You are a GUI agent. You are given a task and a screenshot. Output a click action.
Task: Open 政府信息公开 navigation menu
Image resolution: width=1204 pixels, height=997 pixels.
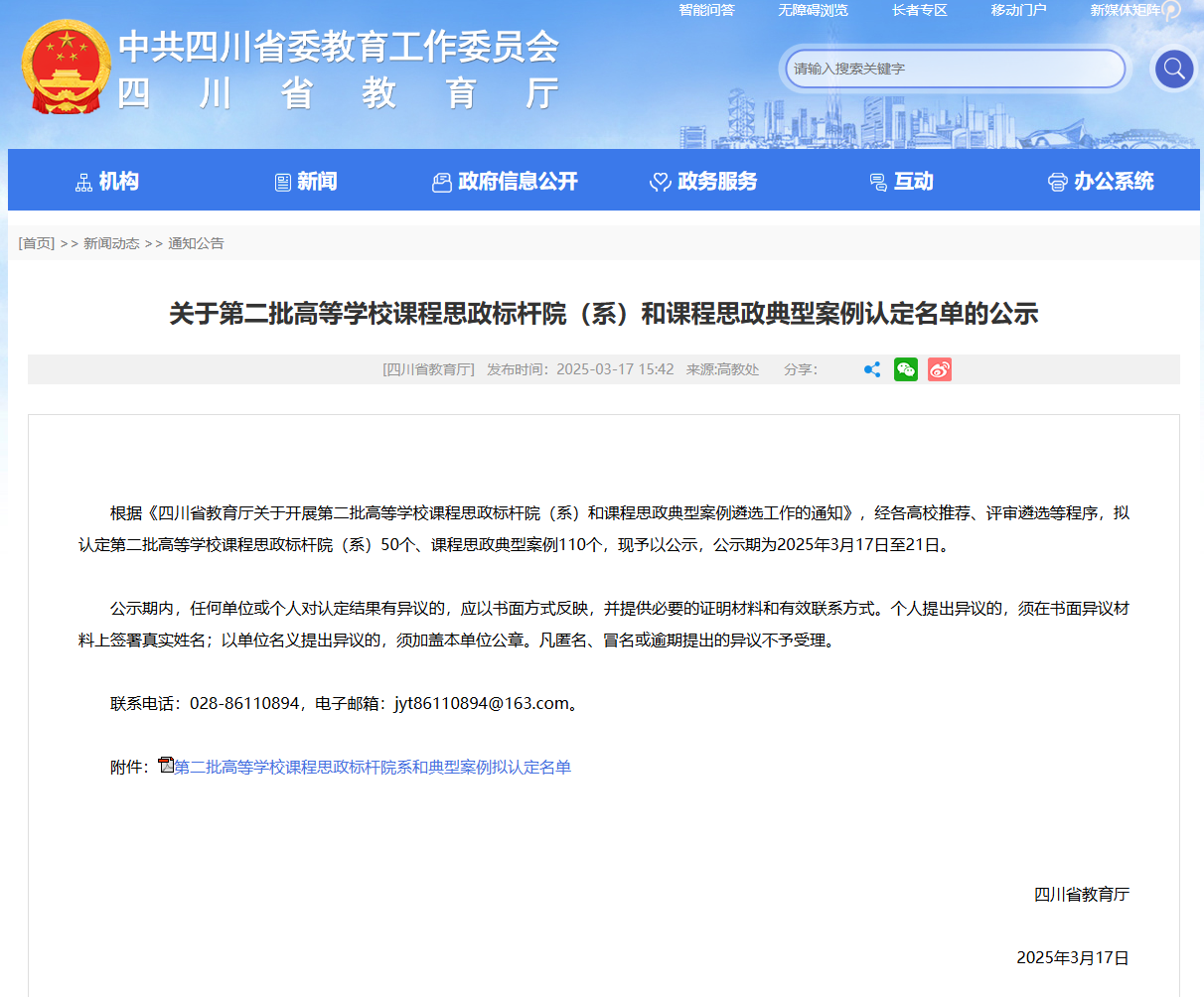(x=505, y=182)
